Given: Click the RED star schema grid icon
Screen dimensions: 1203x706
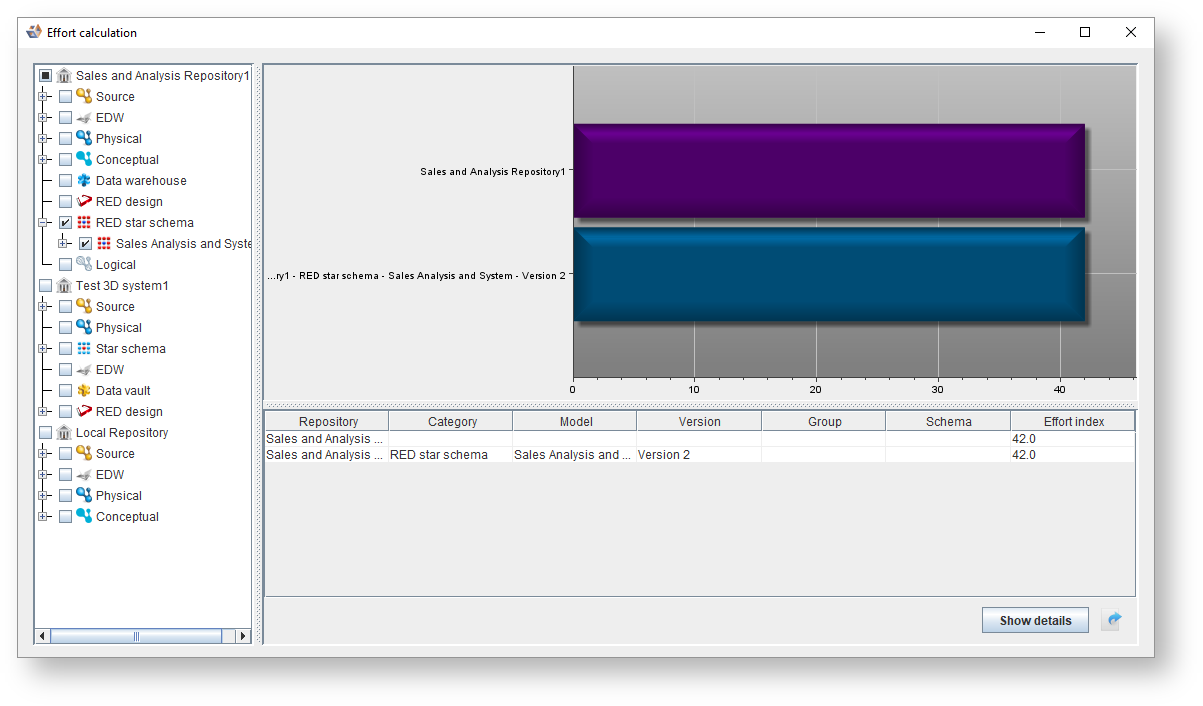Looking at the screenshot, I should [84, 223].
